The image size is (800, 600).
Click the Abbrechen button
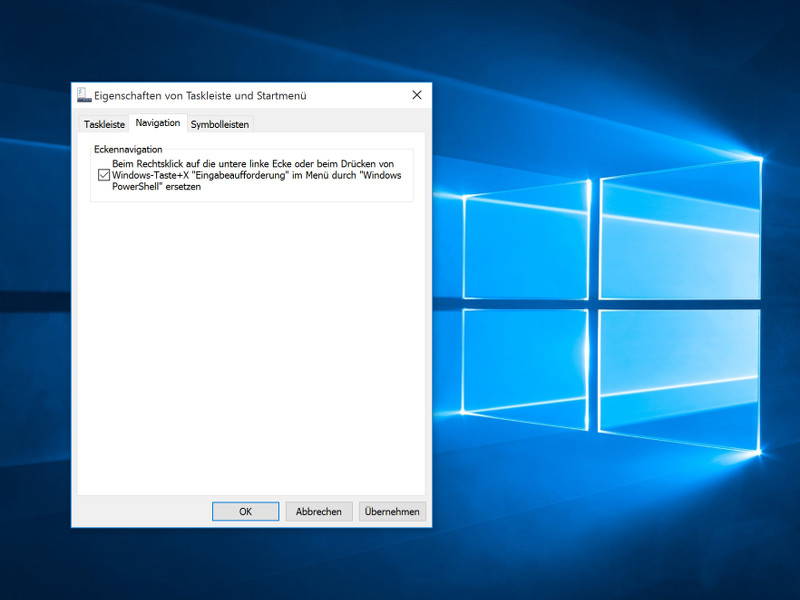click(x=319, y=511)
